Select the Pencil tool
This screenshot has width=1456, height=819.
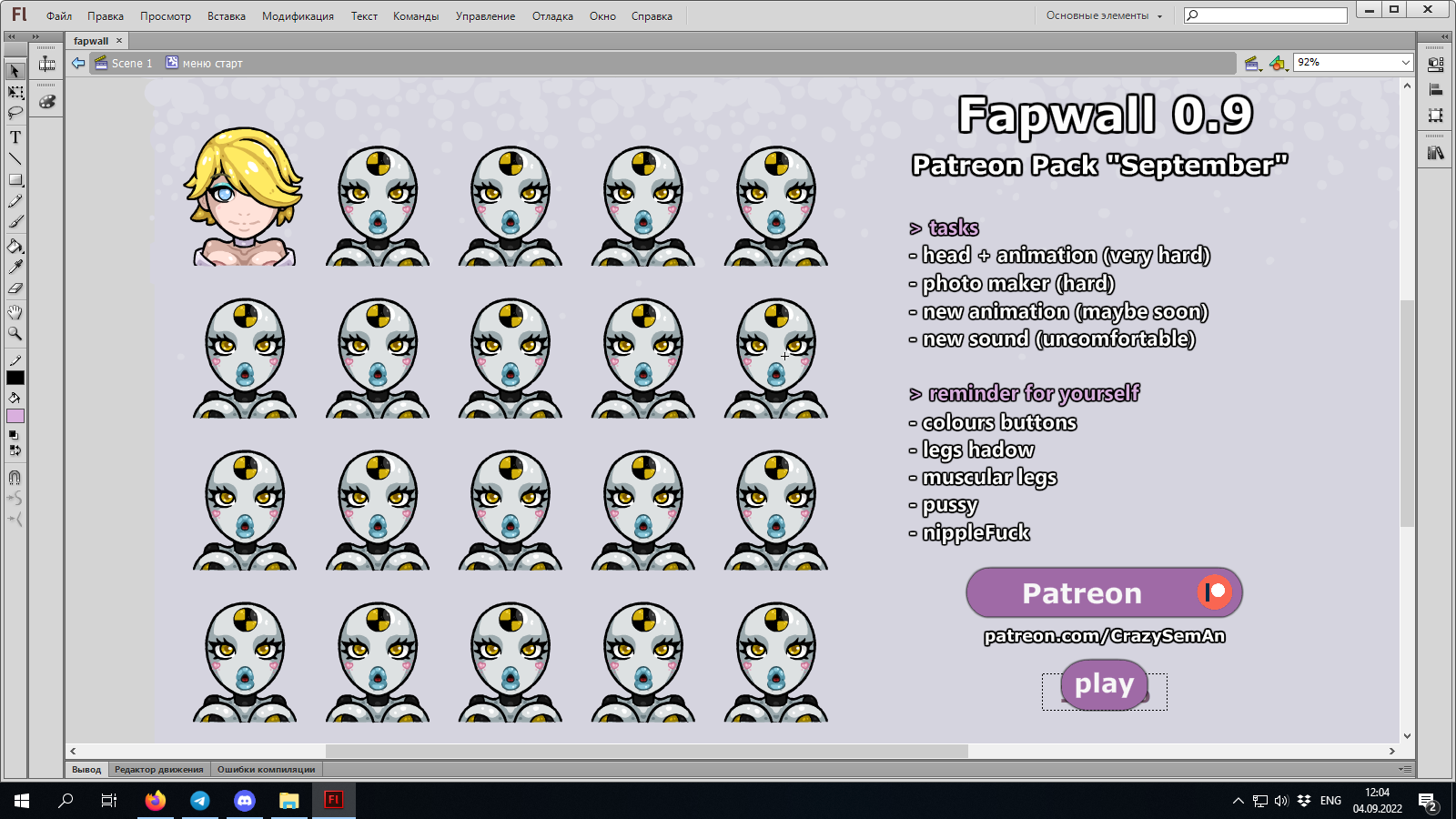tap(15, 201)
